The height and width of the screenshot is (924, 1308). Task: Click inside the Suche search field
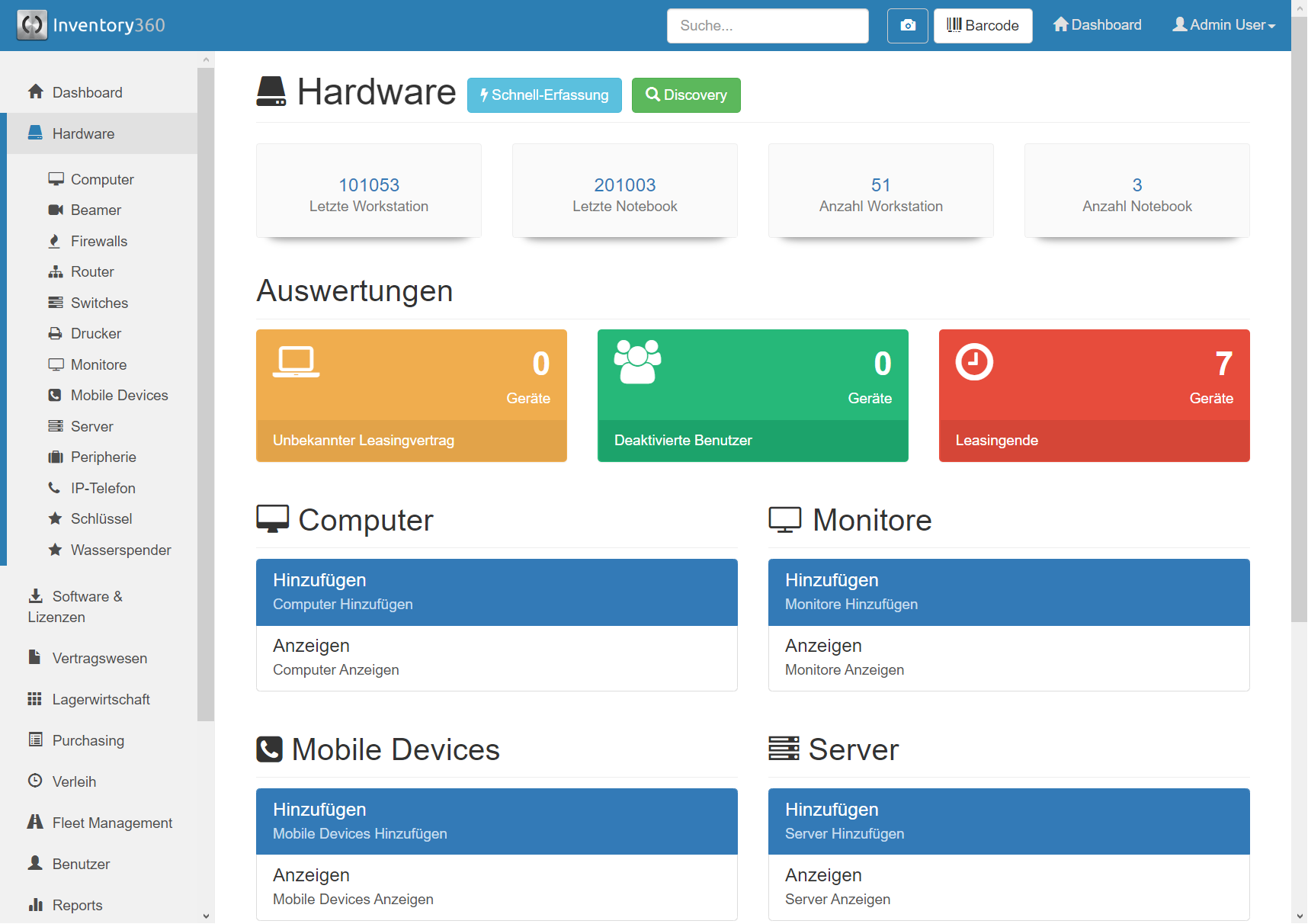(767, 25)
